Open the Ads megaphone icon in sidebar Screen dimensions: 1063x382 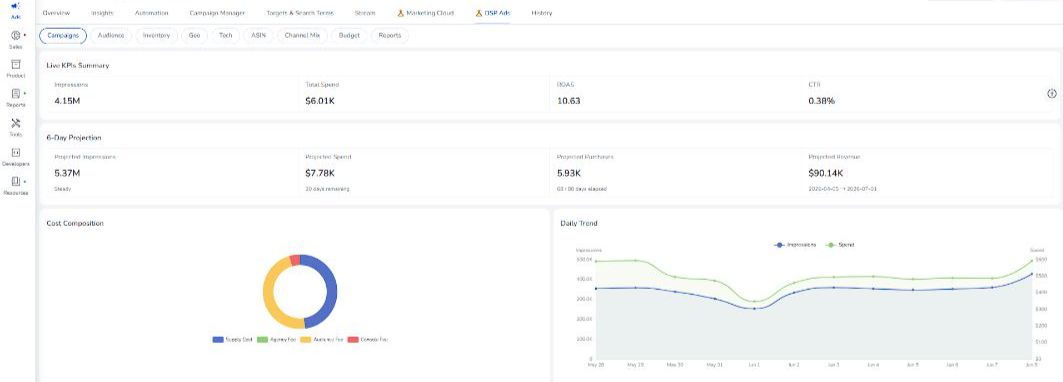point(16,6)
